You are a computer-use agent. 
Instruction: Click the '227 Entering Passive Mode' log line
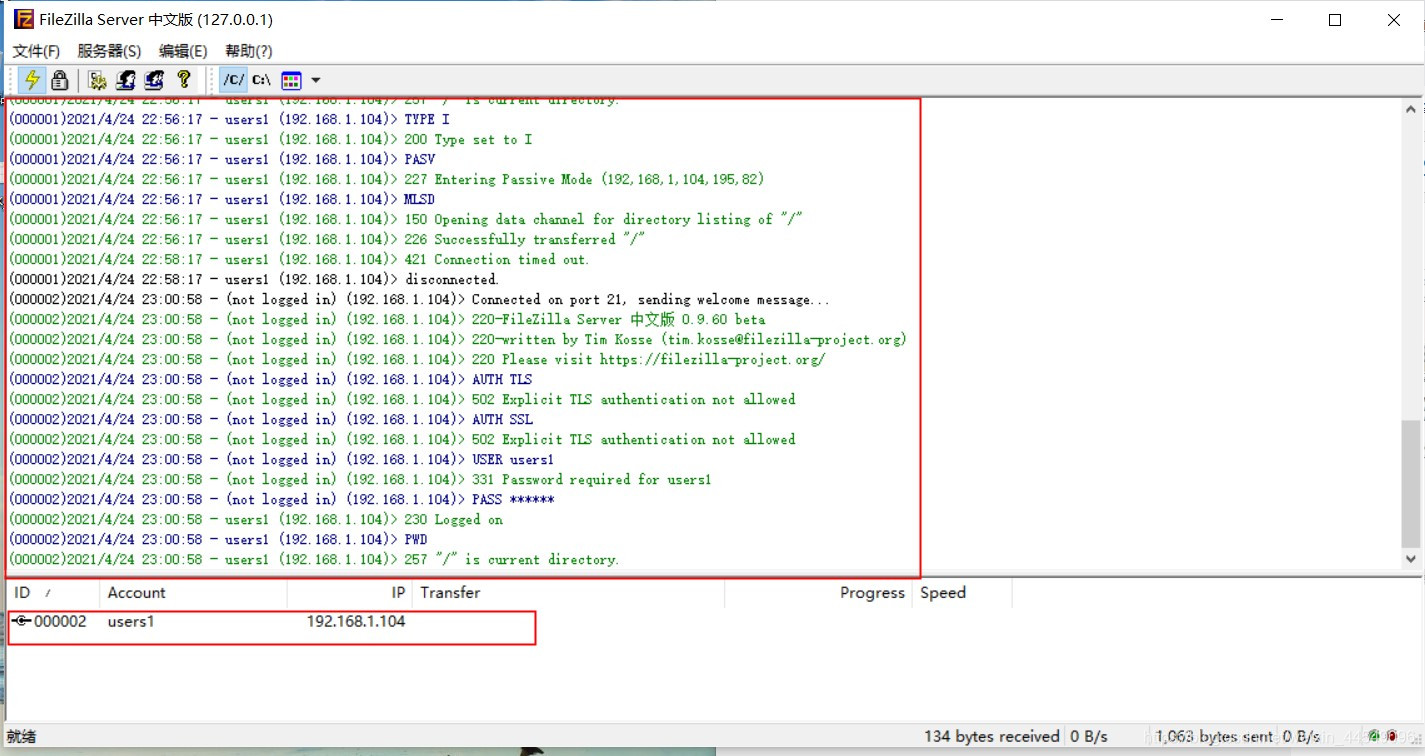[386, 179]
